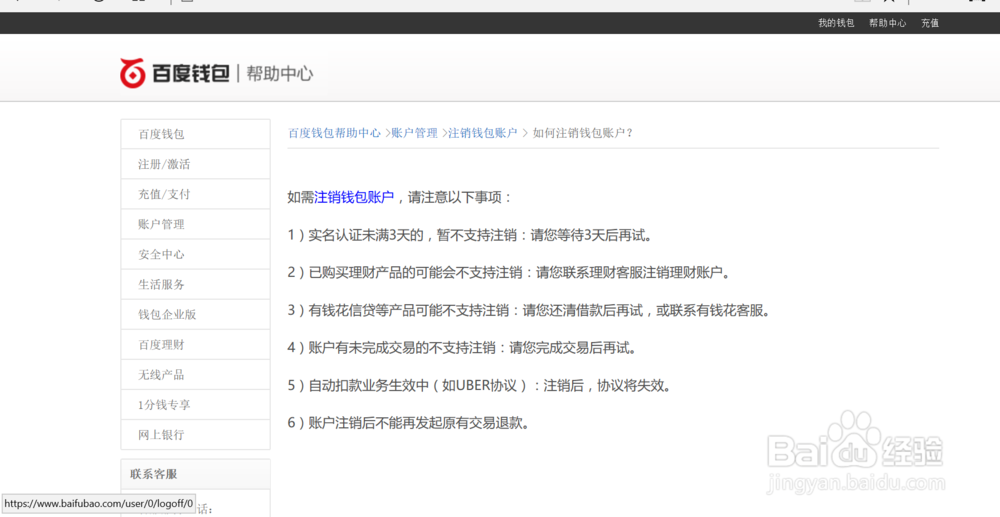Viewport: 1000px width, 517px height.
Task: Click breadcrumb text 如何注销钱包账户？
Action: 583,133
